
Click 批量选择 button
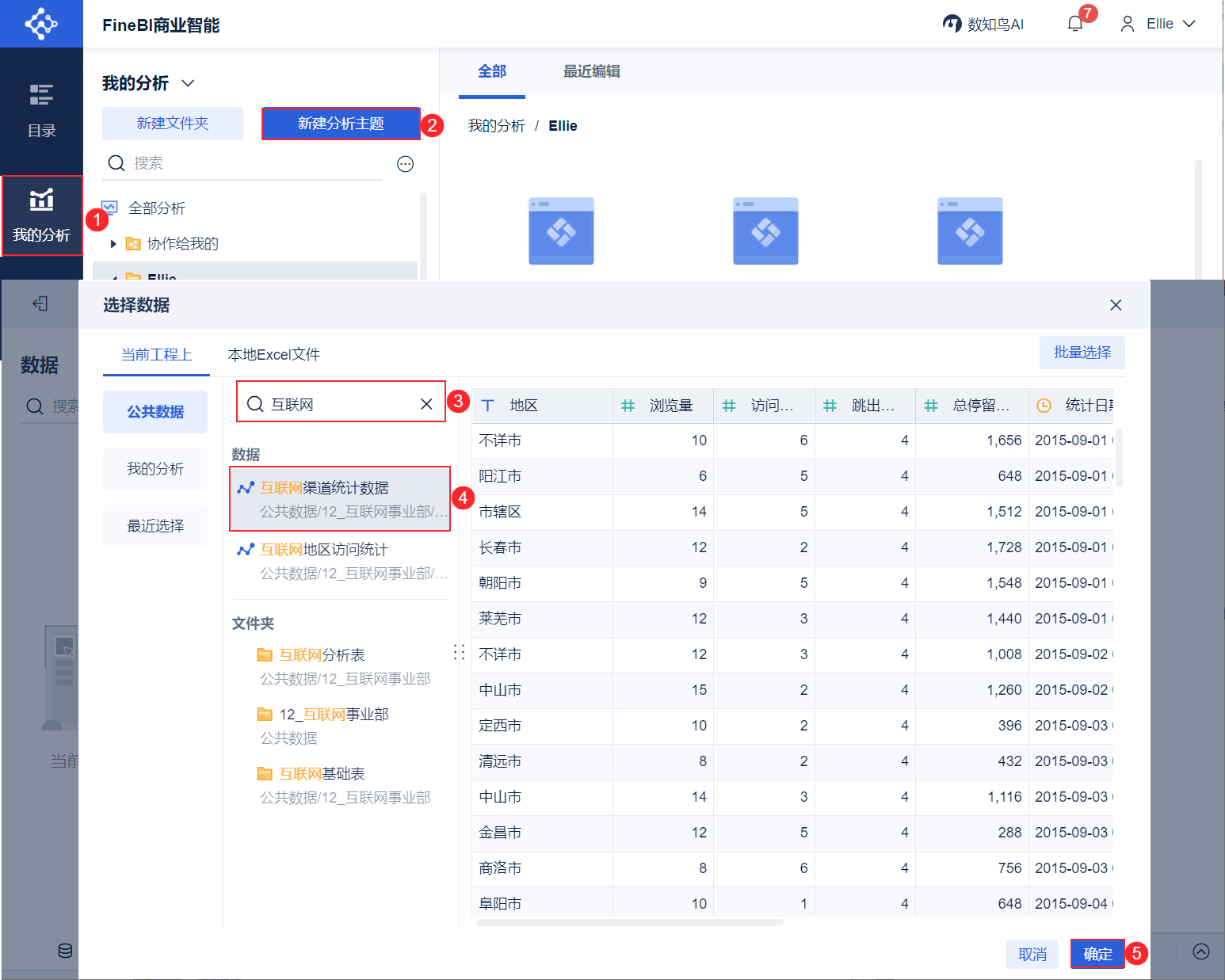click(1082, 353)
